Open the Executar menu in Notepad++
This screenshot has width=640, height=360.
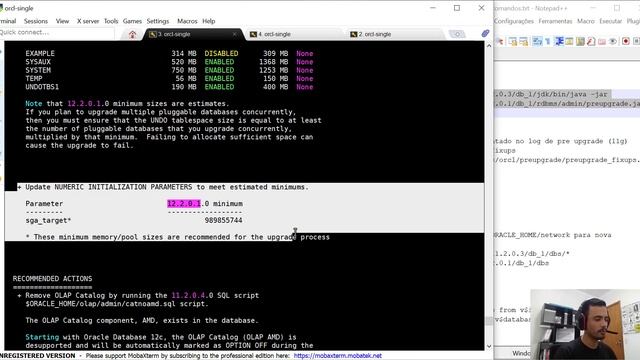[611, 21]
